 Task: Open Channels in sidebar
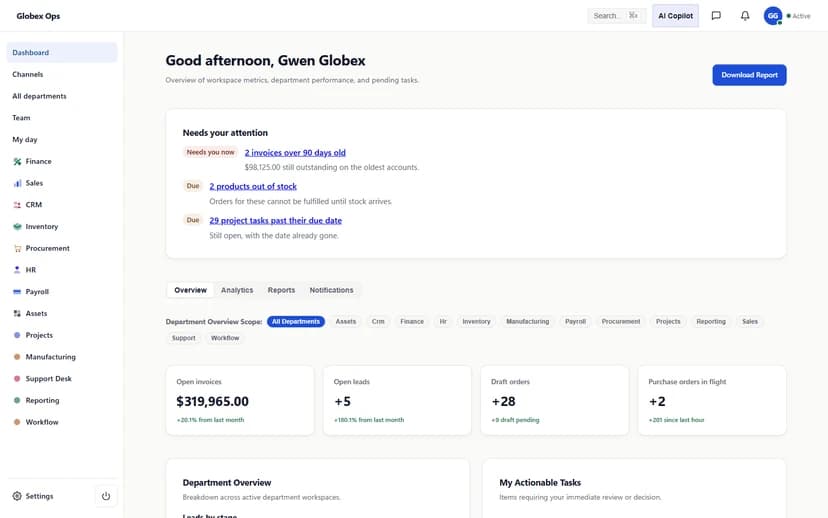(62, 74)
